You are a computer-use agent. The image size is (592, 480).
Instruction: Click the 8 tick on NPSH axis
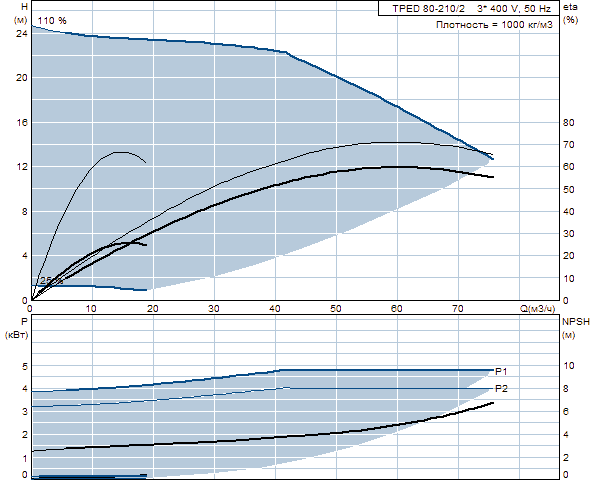(x=566, y=389)
